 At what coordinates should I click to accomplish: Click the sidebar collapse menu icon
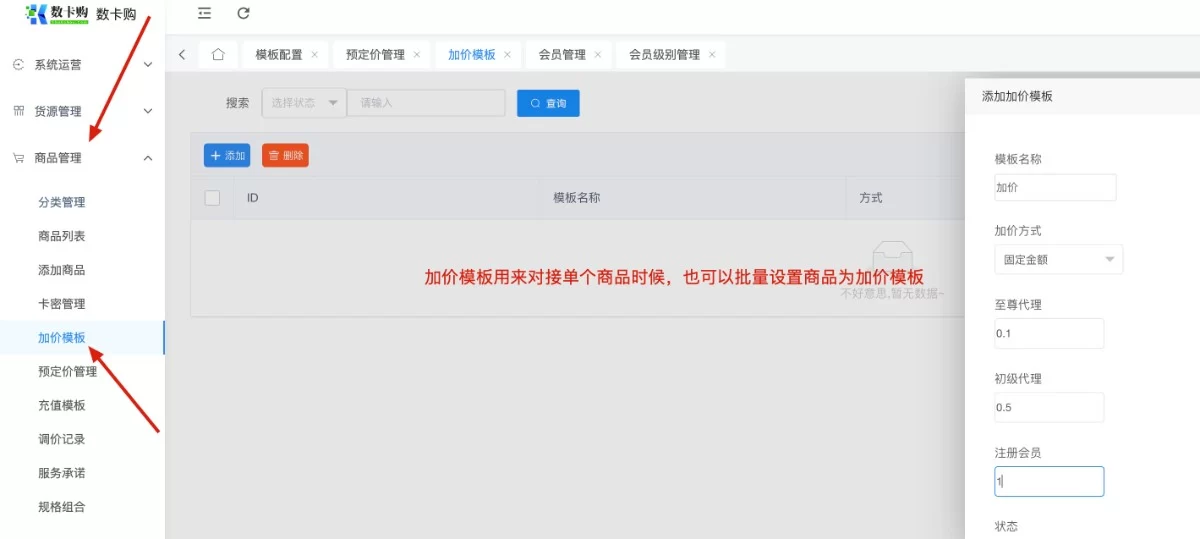pyautogui.click(x=205, y=14)
